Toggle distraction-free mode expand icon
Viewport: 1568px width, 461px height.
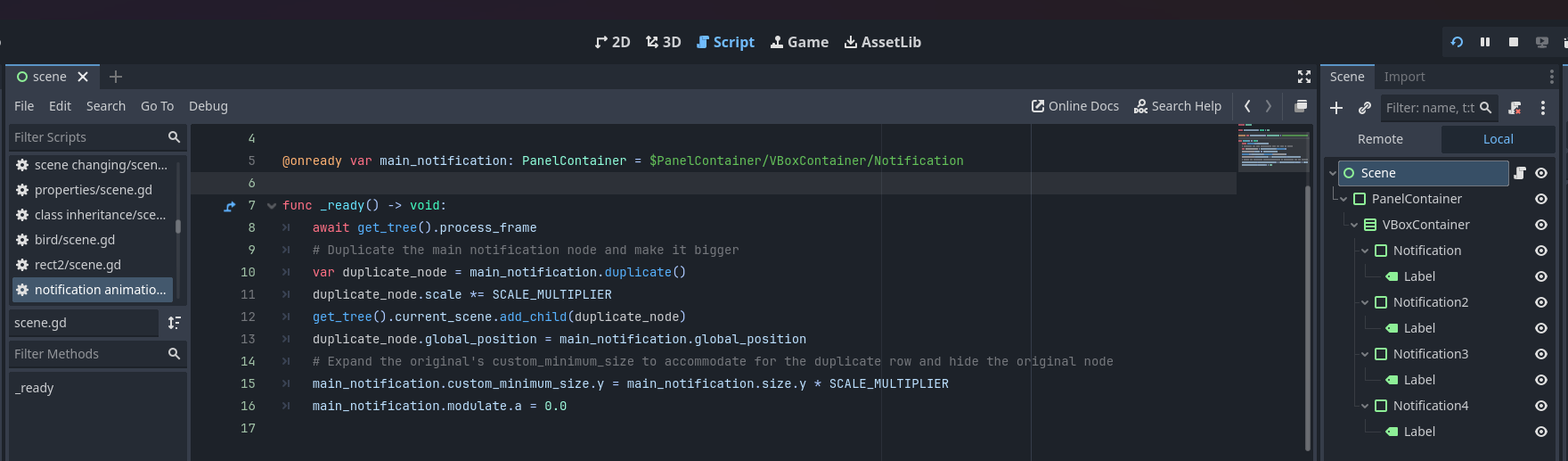(x=1303, y=77)
